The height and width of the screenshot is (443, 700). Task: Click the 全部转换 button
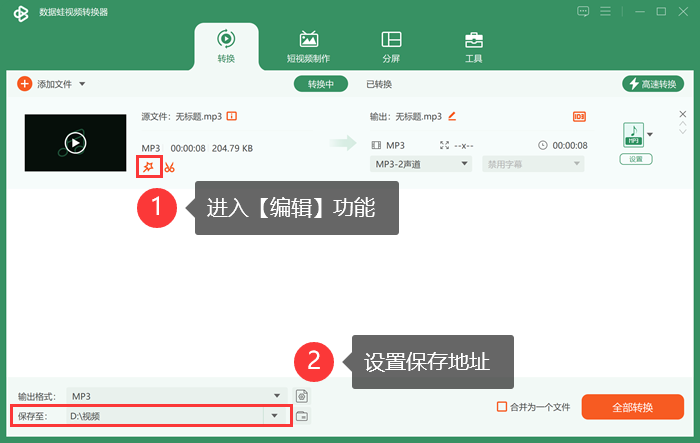(633, 407)
